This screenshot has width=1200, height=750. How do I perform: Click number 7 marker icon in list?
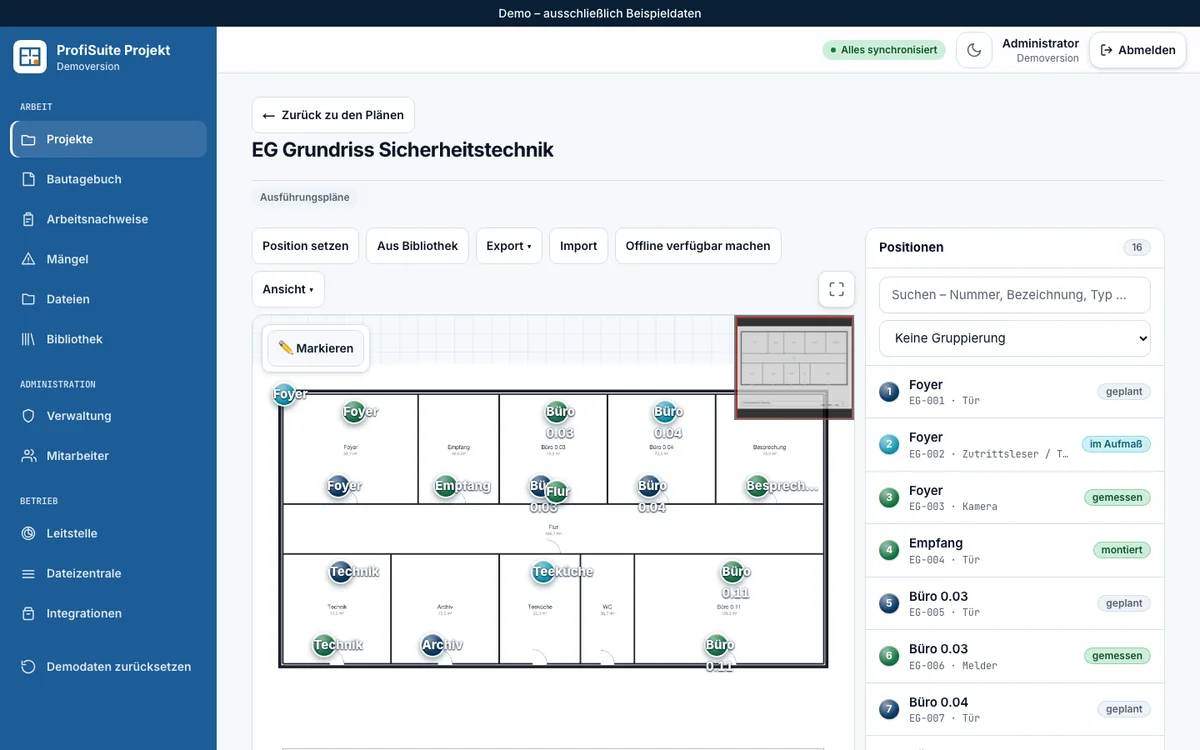pos(889,710)
